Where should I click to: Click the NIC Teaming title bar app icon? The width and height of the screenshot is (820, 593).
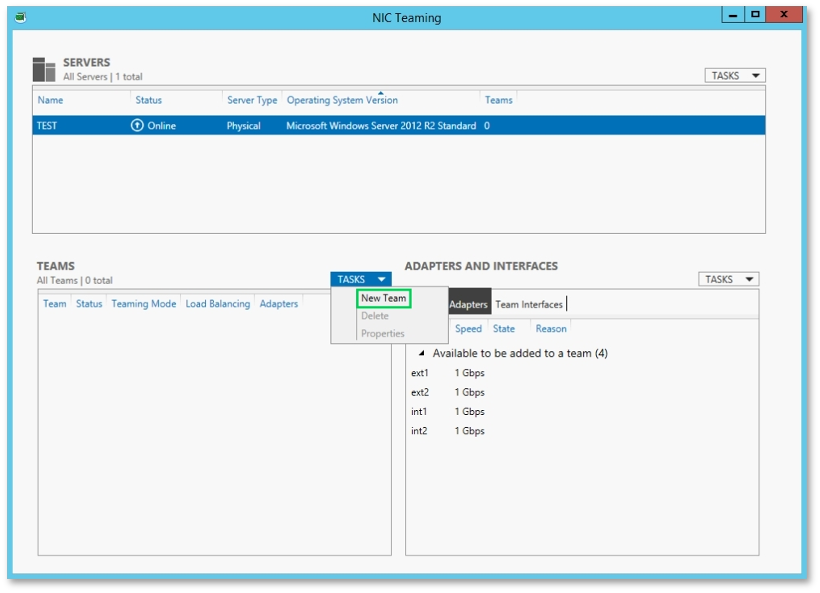point(20,18)
